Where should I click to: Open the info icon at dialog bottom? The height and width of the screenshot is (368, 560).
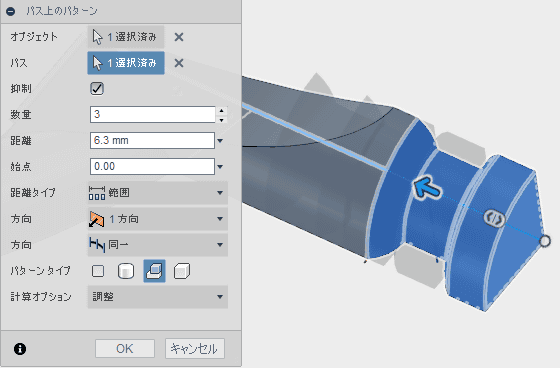tap(20, 349)
